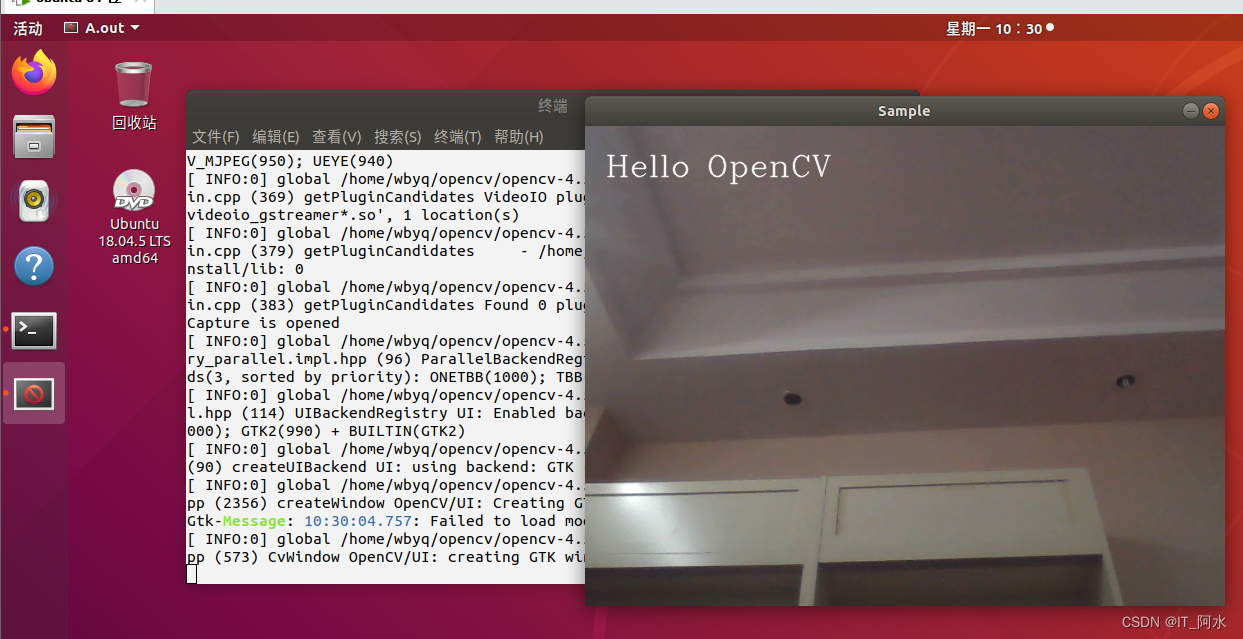Minimize the Sample window

coord(1191,111)
